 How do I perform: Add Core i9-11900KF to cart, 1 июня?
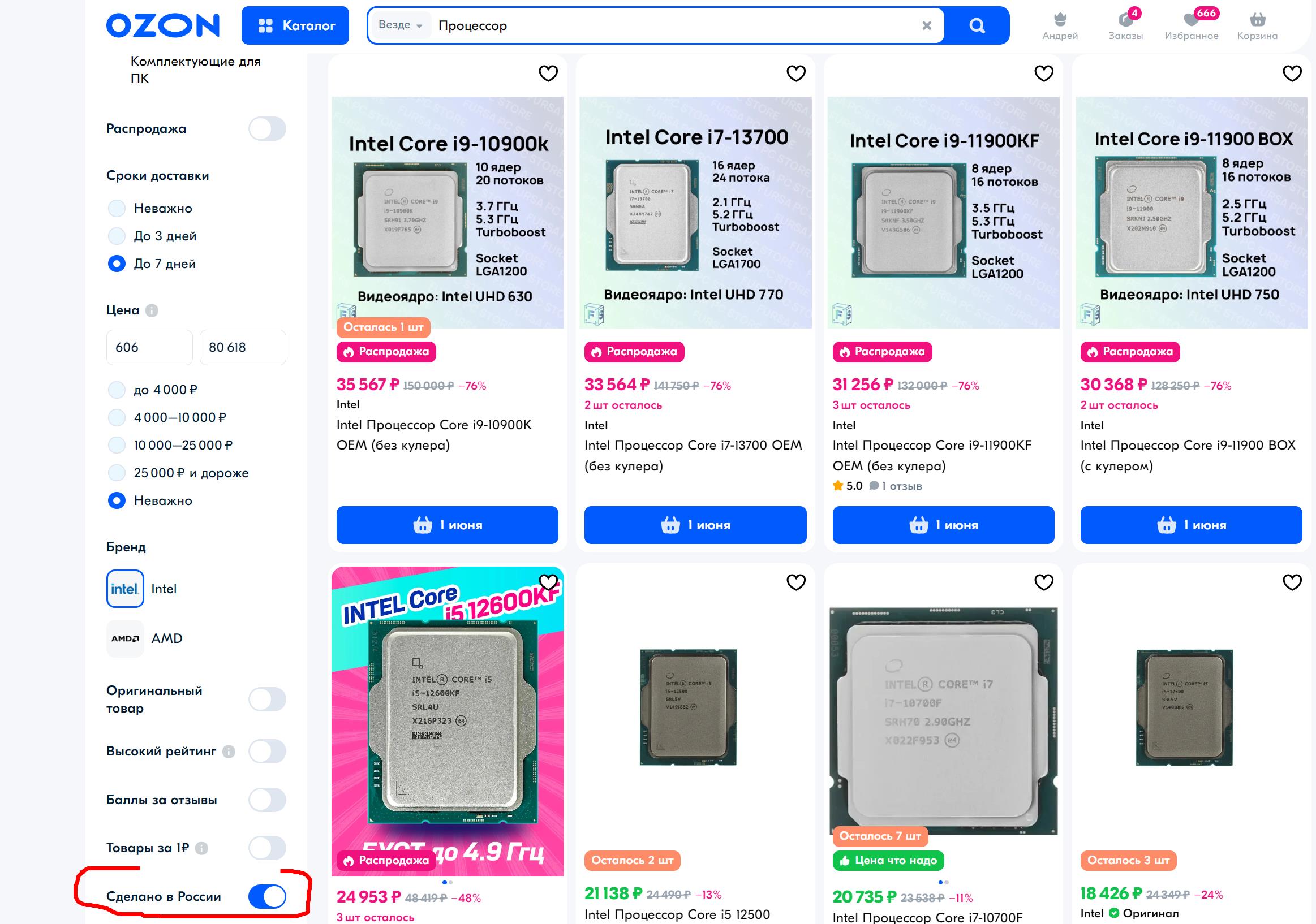944,525
